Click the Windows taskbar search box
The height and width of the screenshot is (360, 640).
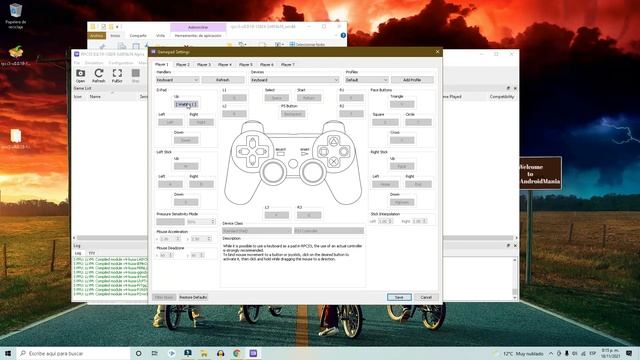point(73,353)
